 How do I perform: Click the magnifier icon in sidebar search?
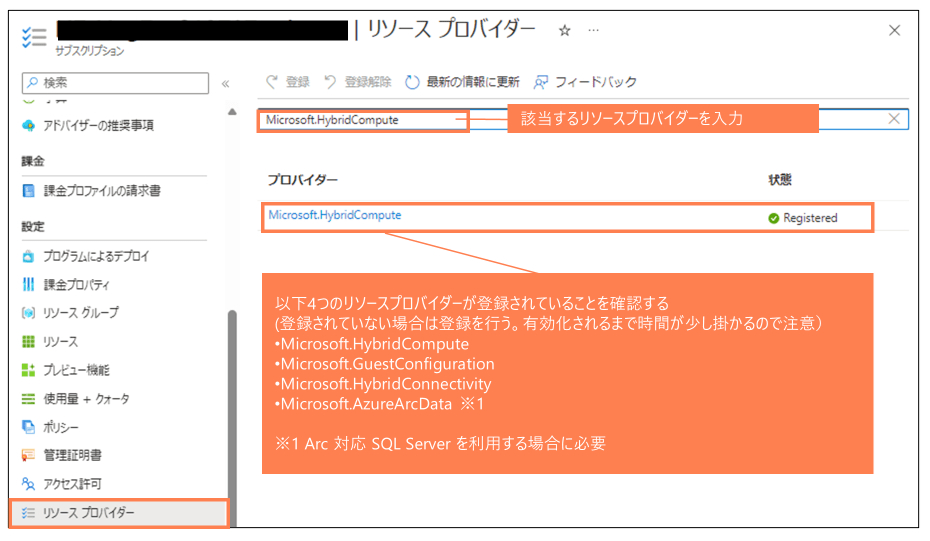click(33, 82)
